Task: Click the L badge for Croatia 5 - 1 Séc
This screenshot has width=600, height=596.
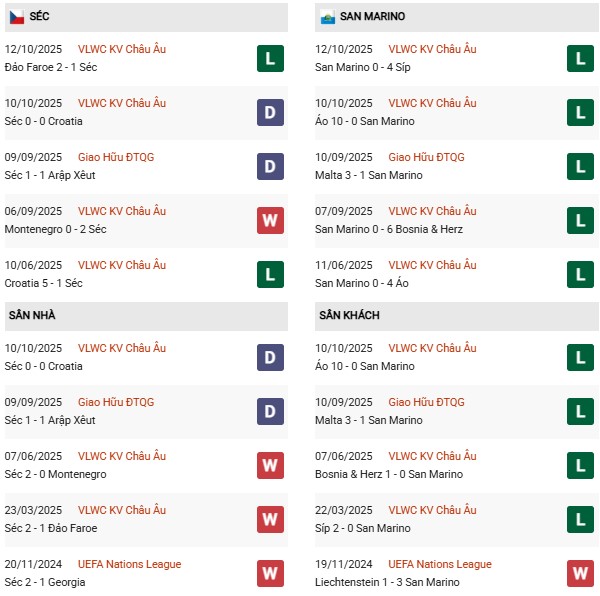Action: point(269,274)
